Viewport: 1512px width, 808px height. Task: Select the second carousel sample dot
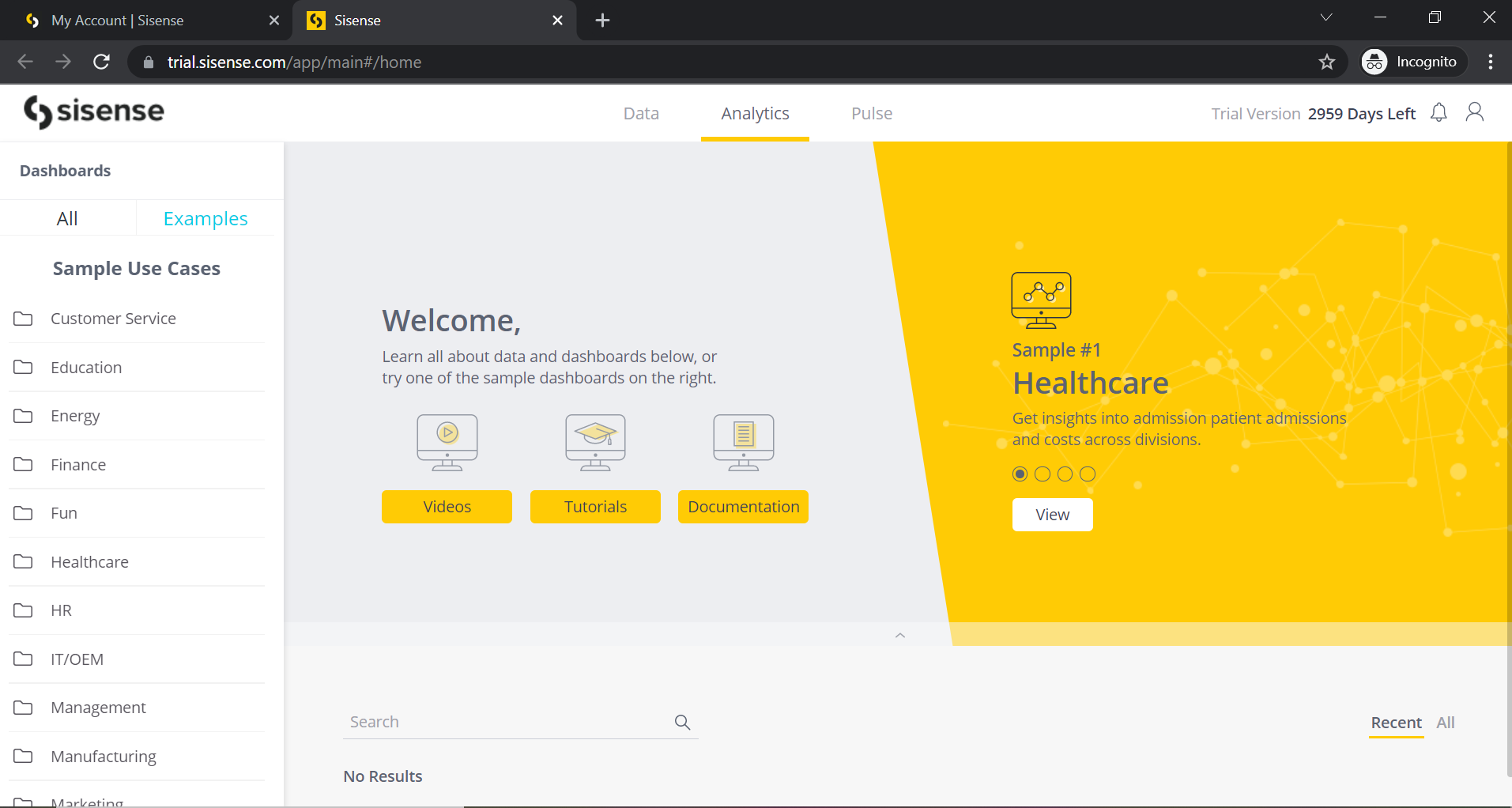tap(1043, 474)
